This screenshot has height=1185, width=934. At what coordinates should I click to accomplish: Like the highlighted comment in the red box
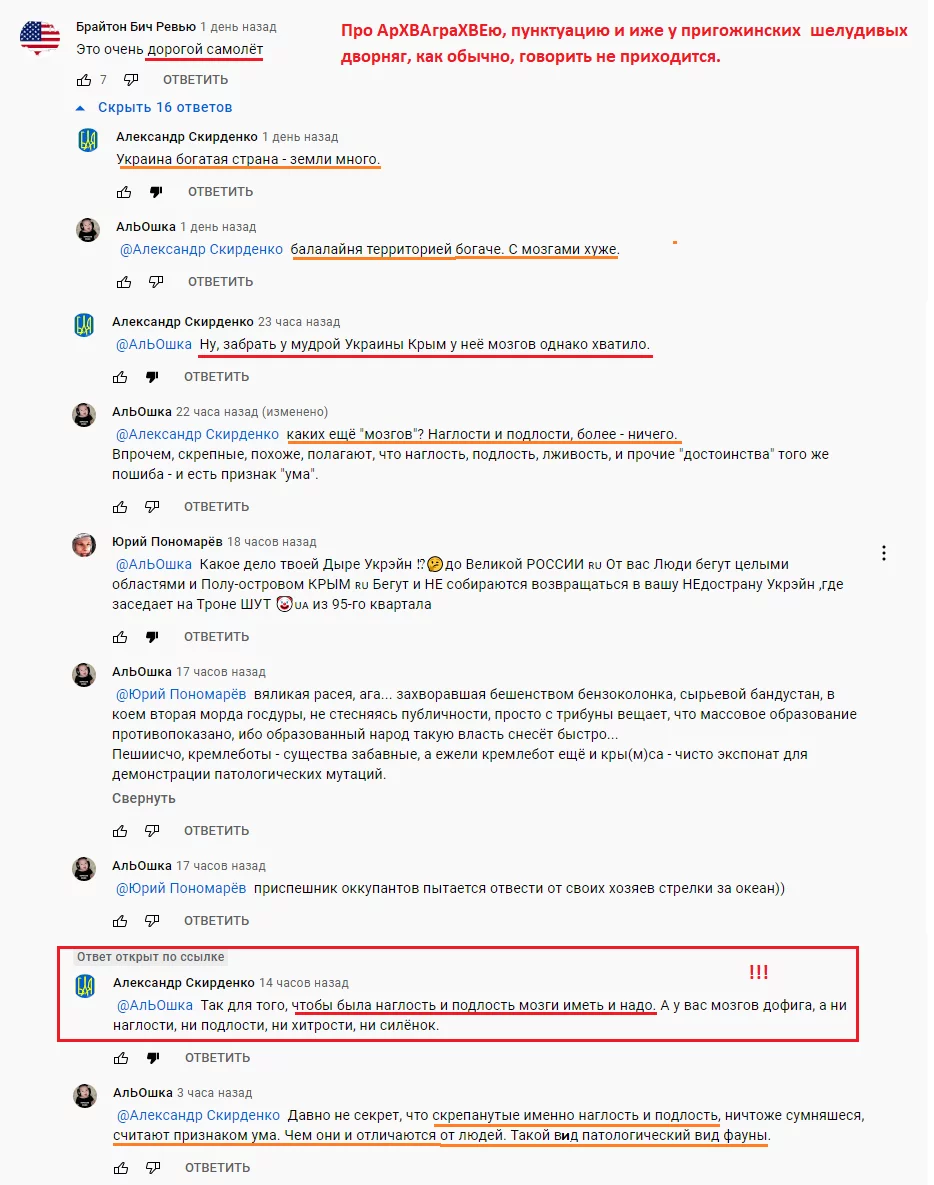121,1058
